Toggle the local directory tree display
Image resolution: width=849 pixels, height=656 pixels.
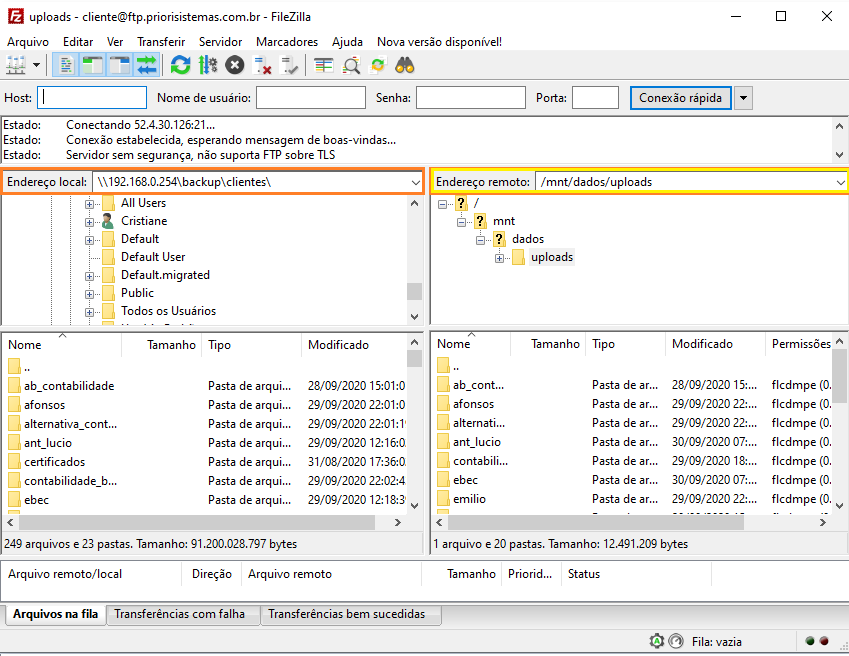tap(93, 65)
